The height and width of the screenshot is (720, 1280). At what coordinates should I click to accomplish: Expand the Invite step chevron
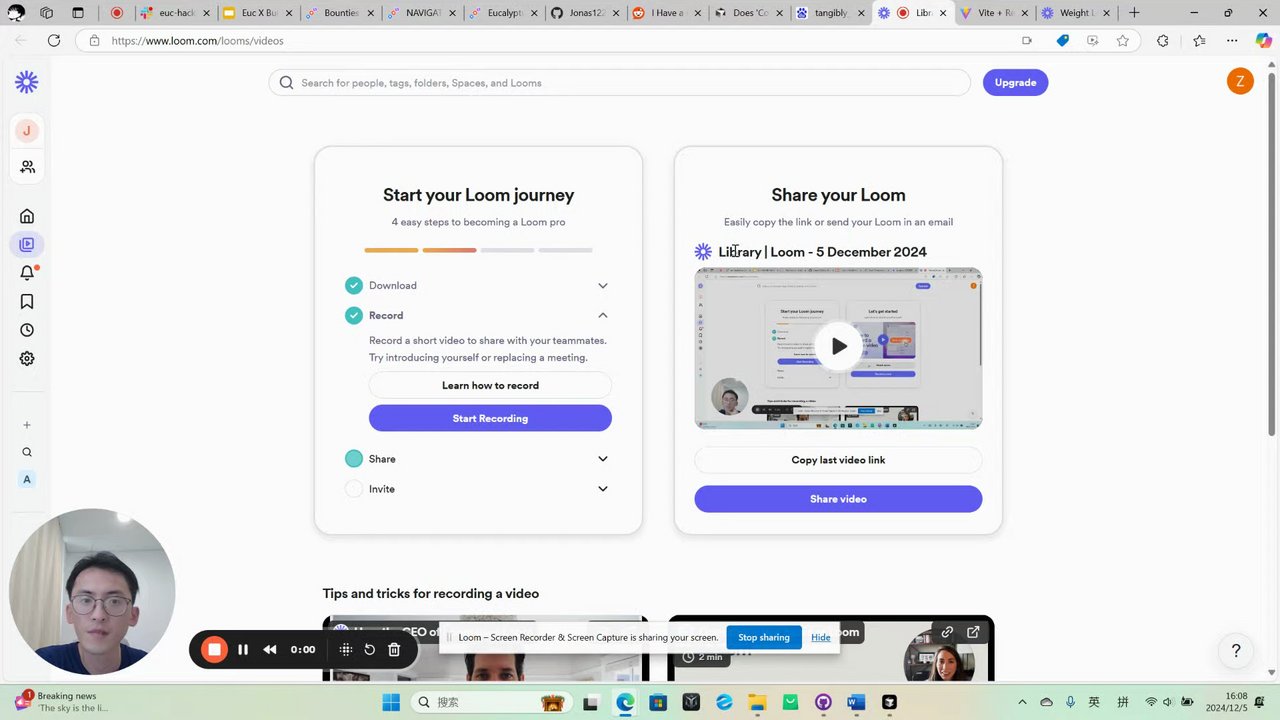click(603, 489)
